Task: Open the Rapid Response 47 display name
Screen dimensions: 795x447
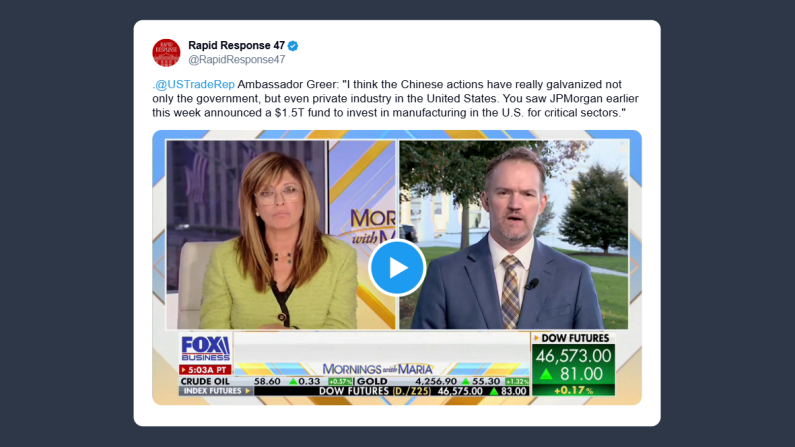Action: point(236,46)
